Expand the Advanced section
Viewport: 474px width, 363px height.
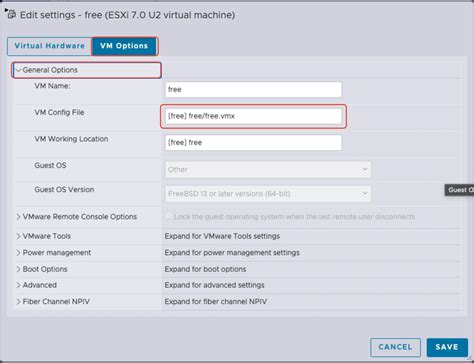tap(19, 285)
